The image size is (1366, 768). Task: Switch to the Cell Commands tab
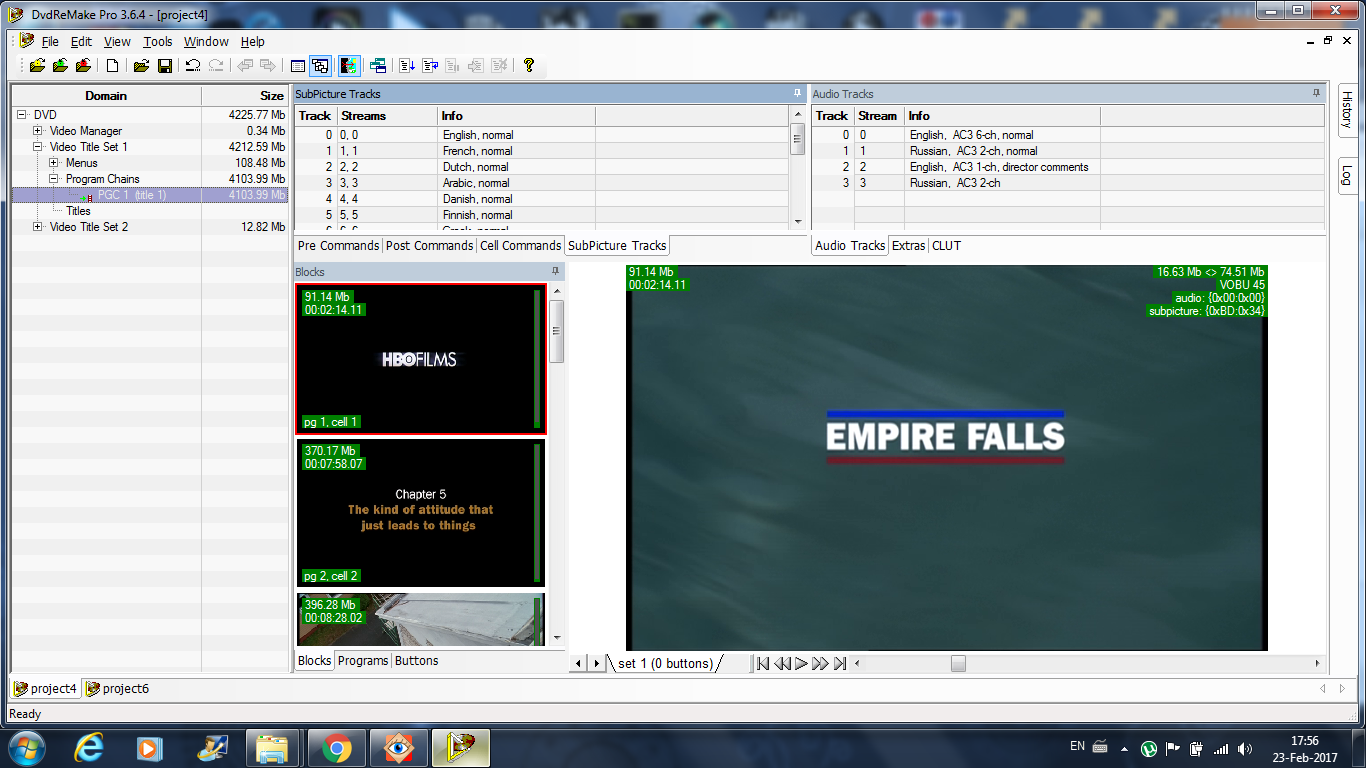[520, 245]
